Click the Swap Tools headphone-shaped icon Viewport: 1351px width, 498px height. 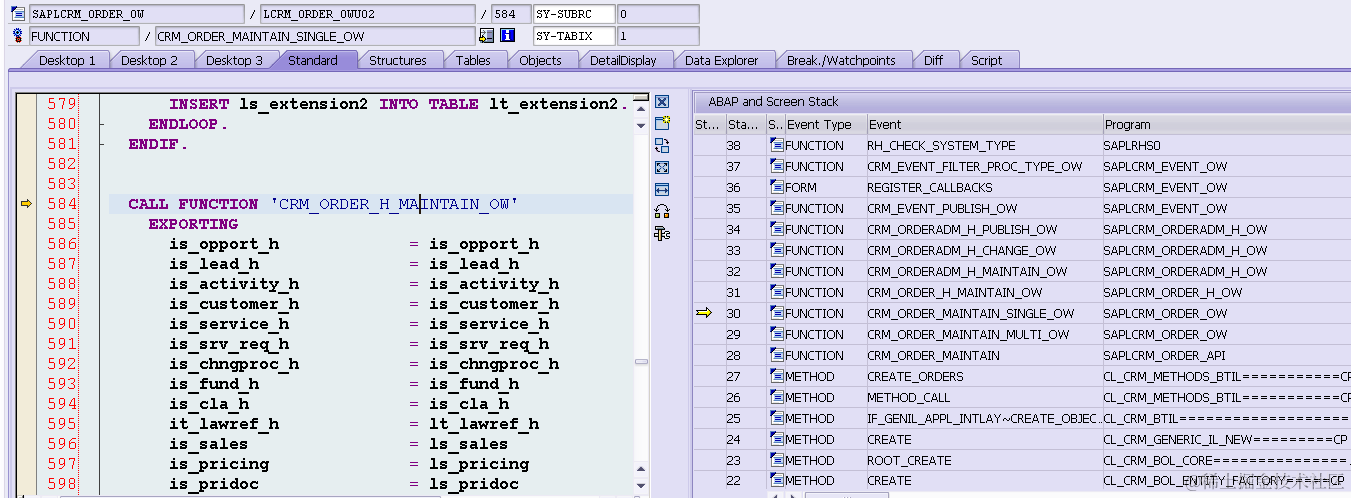coord(661,211)
